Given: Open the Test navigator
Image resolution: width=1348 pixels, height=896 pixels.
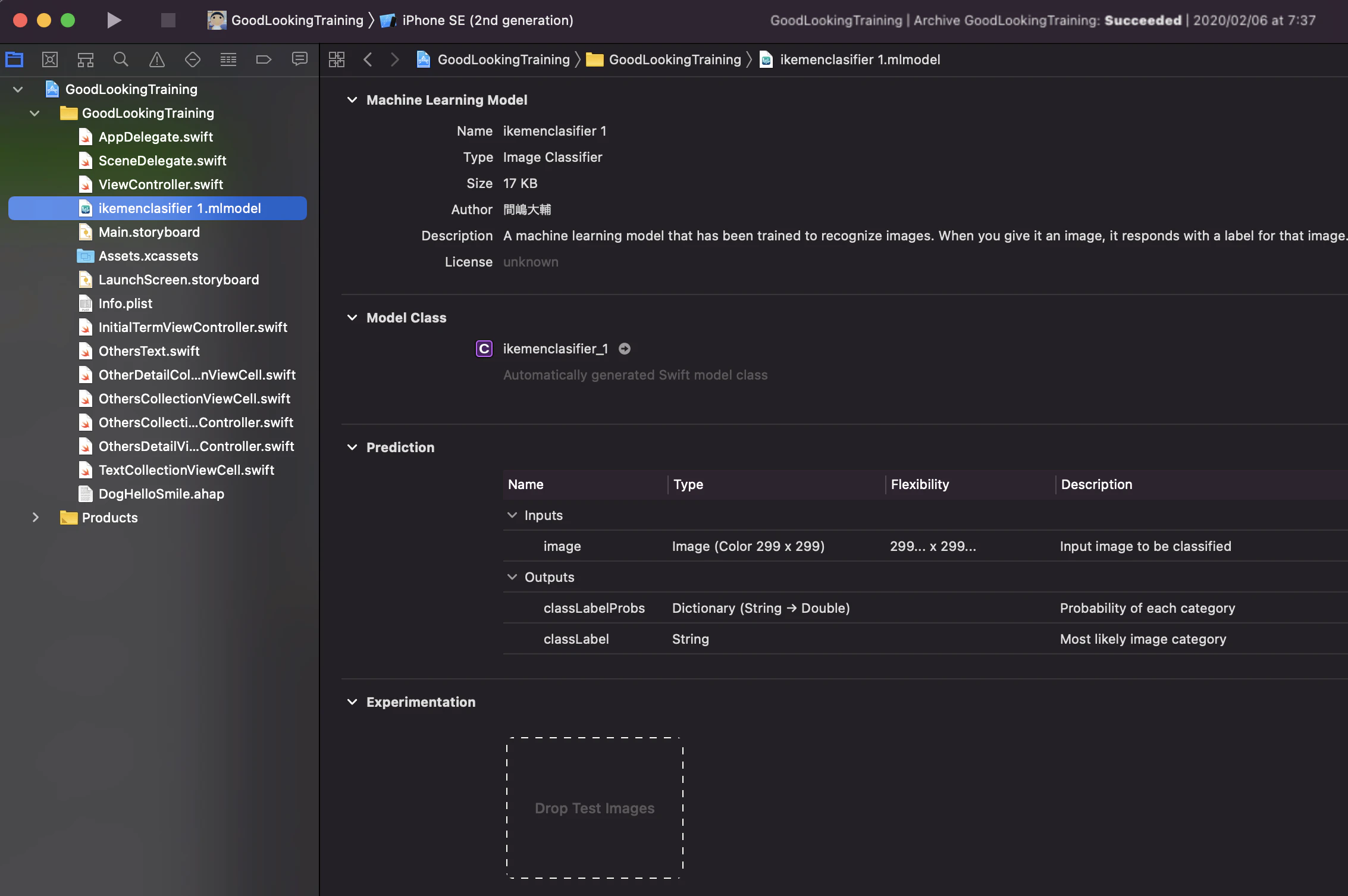Looking at the screenshot, I should tap(192, 59).
